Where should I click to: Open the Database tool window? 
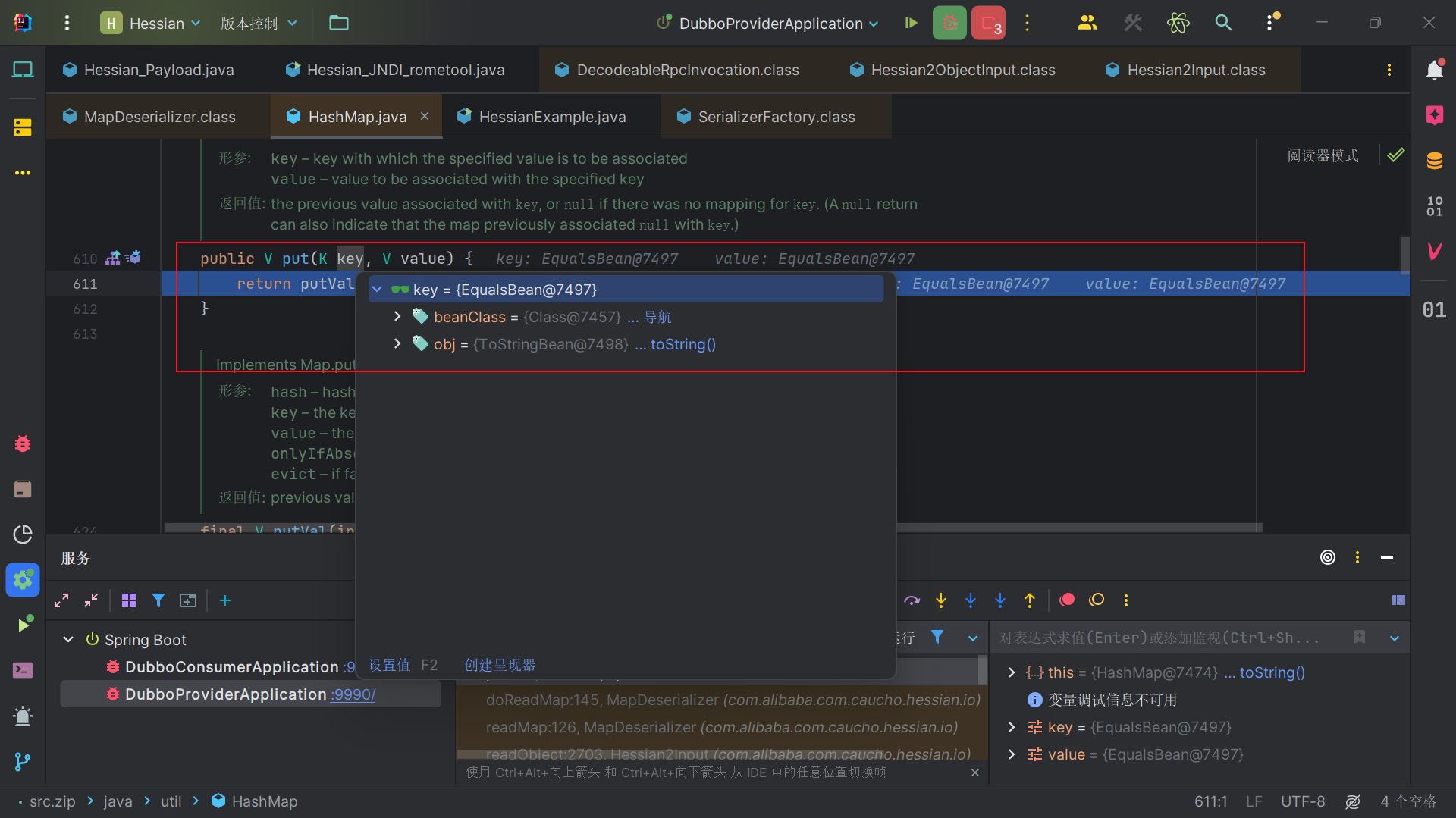pos(1434,161)
